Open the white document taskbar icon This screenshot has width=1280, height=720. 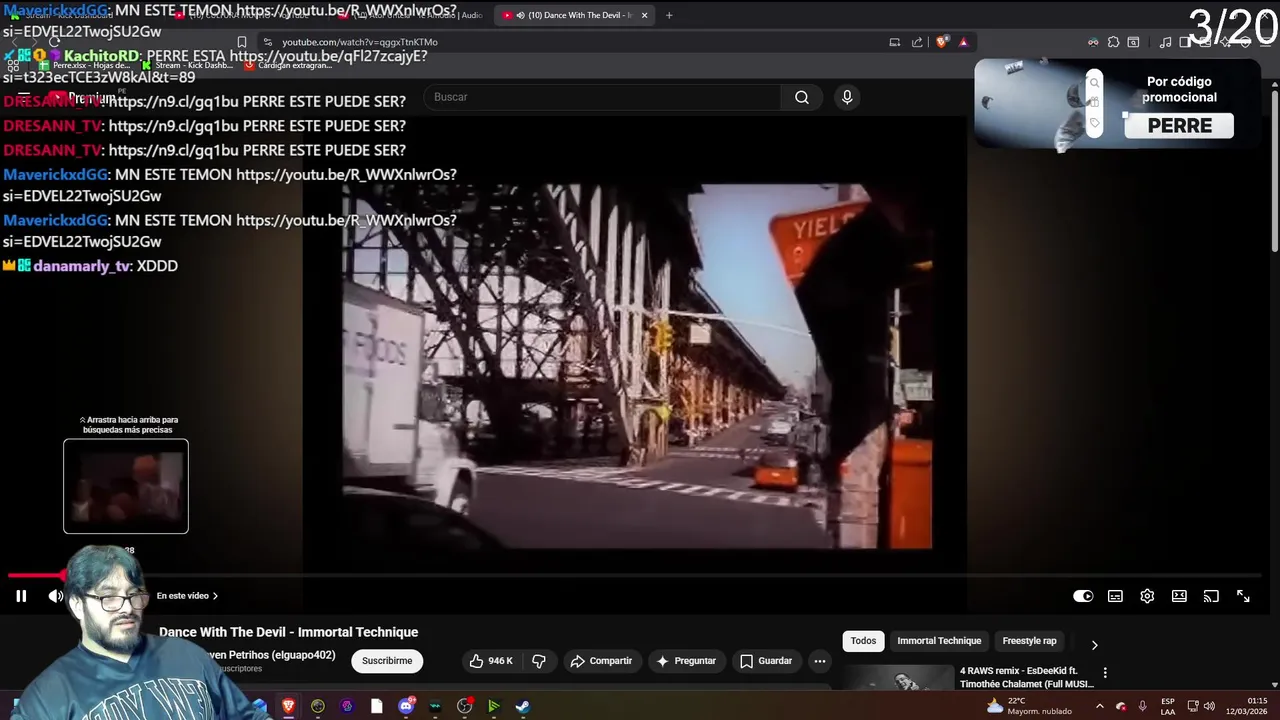coord(376,706)
